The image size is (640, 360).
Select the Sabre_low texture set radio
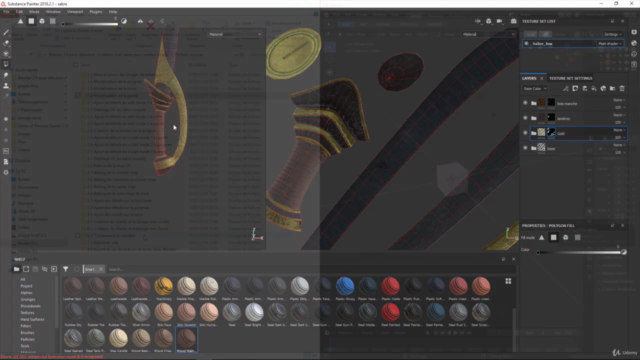tap(527, 43)
